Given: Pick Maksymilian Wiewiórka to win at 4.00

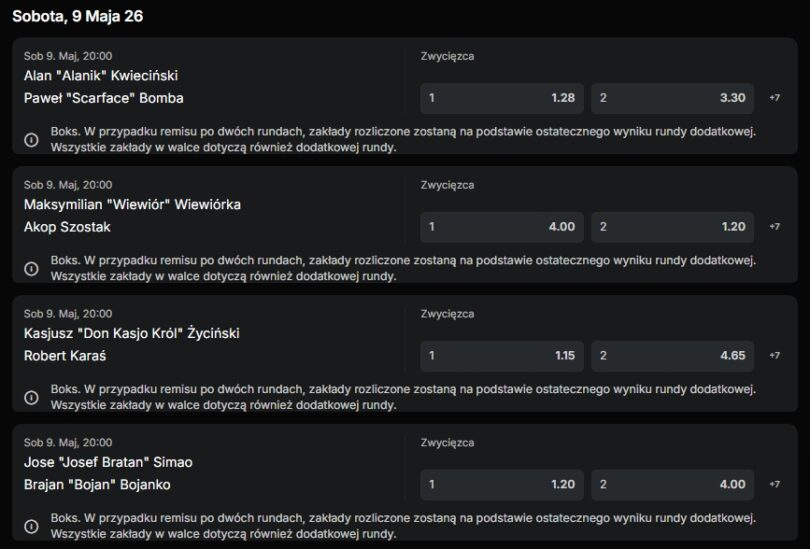Looking at the screenshot, I should tap(502, 227).
